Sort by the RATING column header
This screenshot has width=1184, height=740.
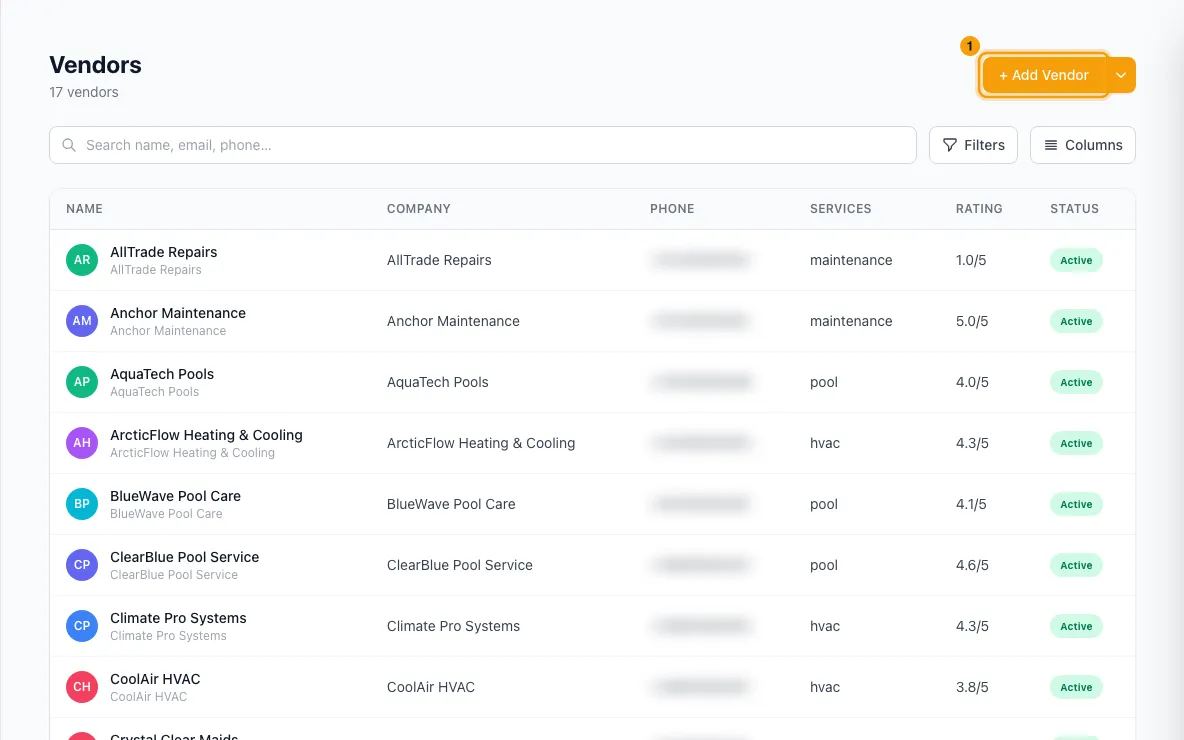(x=979, y=208)
